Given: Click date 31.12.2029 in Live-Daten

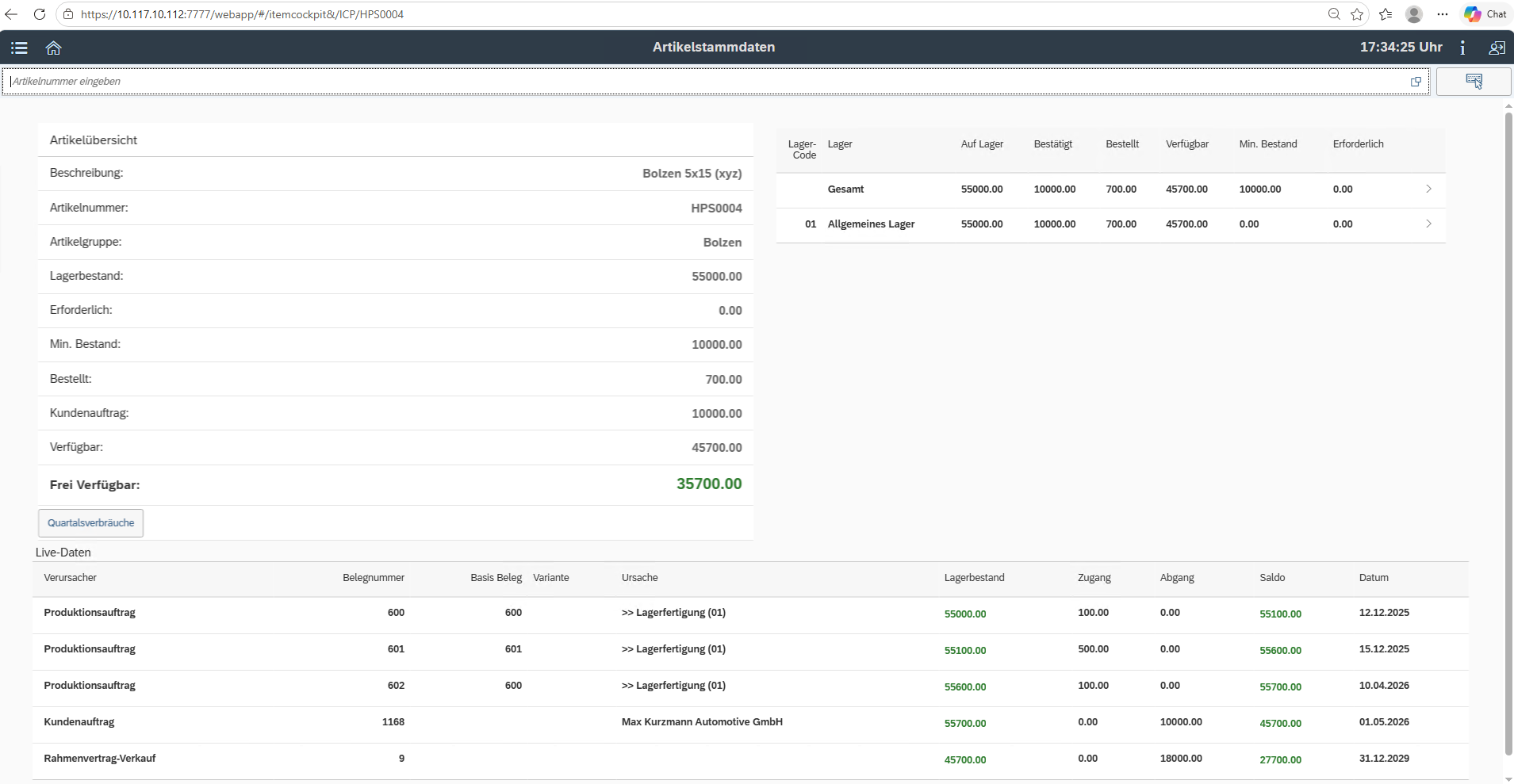Looking at the screenshot, I should tap(1384, 759).
